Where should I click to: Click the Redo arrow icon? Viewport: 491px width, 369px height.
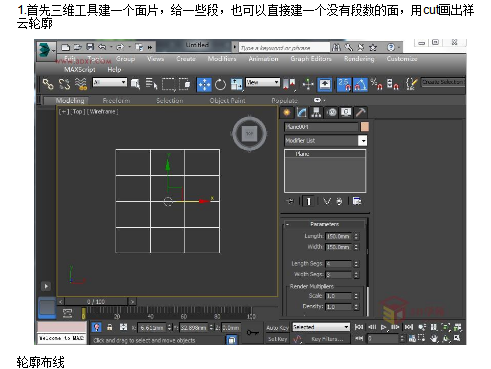click(120, 47)
